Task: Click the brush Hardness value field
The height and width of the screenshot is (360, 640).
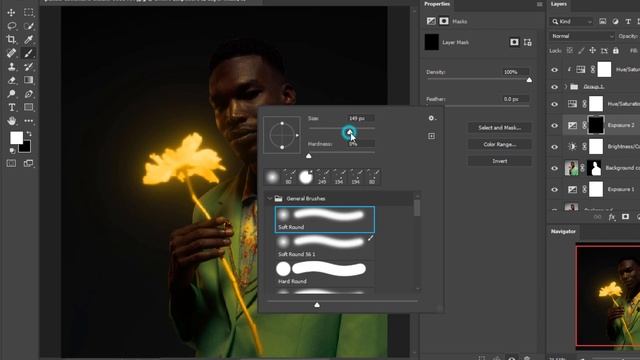Action: [359, 144]
